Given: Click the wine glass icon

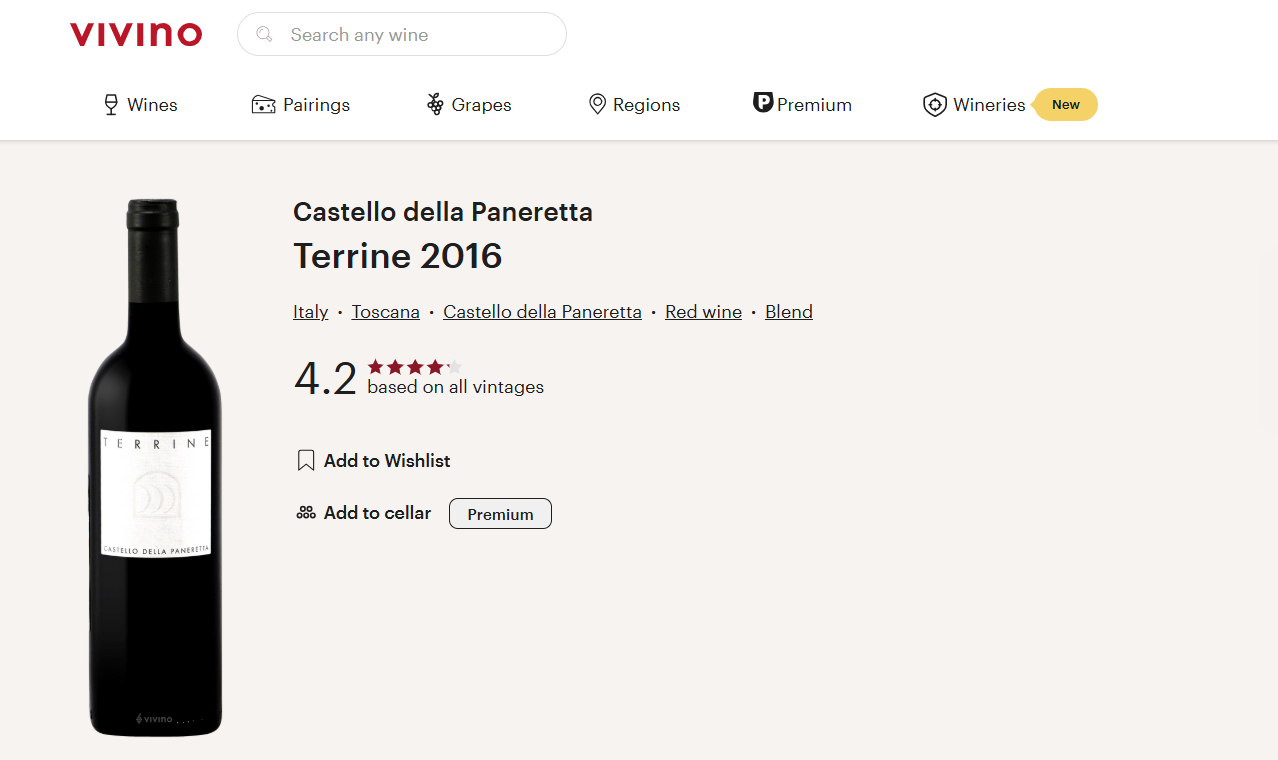Looking at the screenshot, I should pyautogui.click(x=111, y=105).
